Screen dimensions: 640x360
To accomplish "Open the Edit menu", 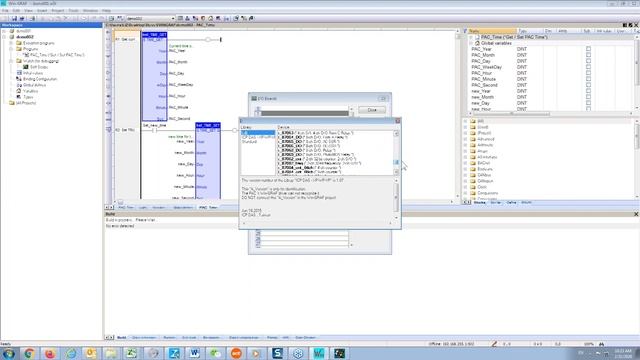I will coord(16,10).
